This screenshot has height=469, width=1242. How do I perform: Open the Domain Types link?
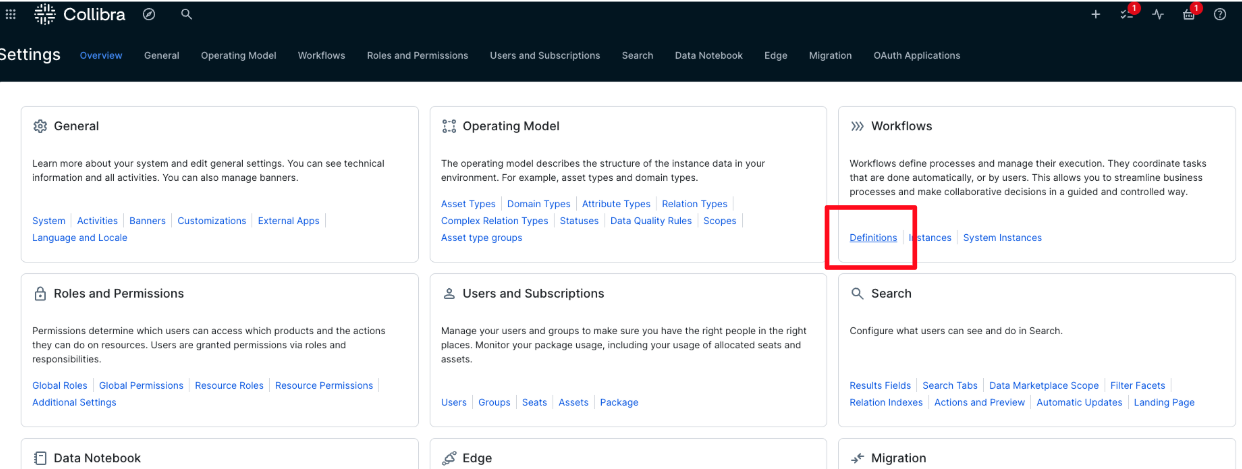539,204
